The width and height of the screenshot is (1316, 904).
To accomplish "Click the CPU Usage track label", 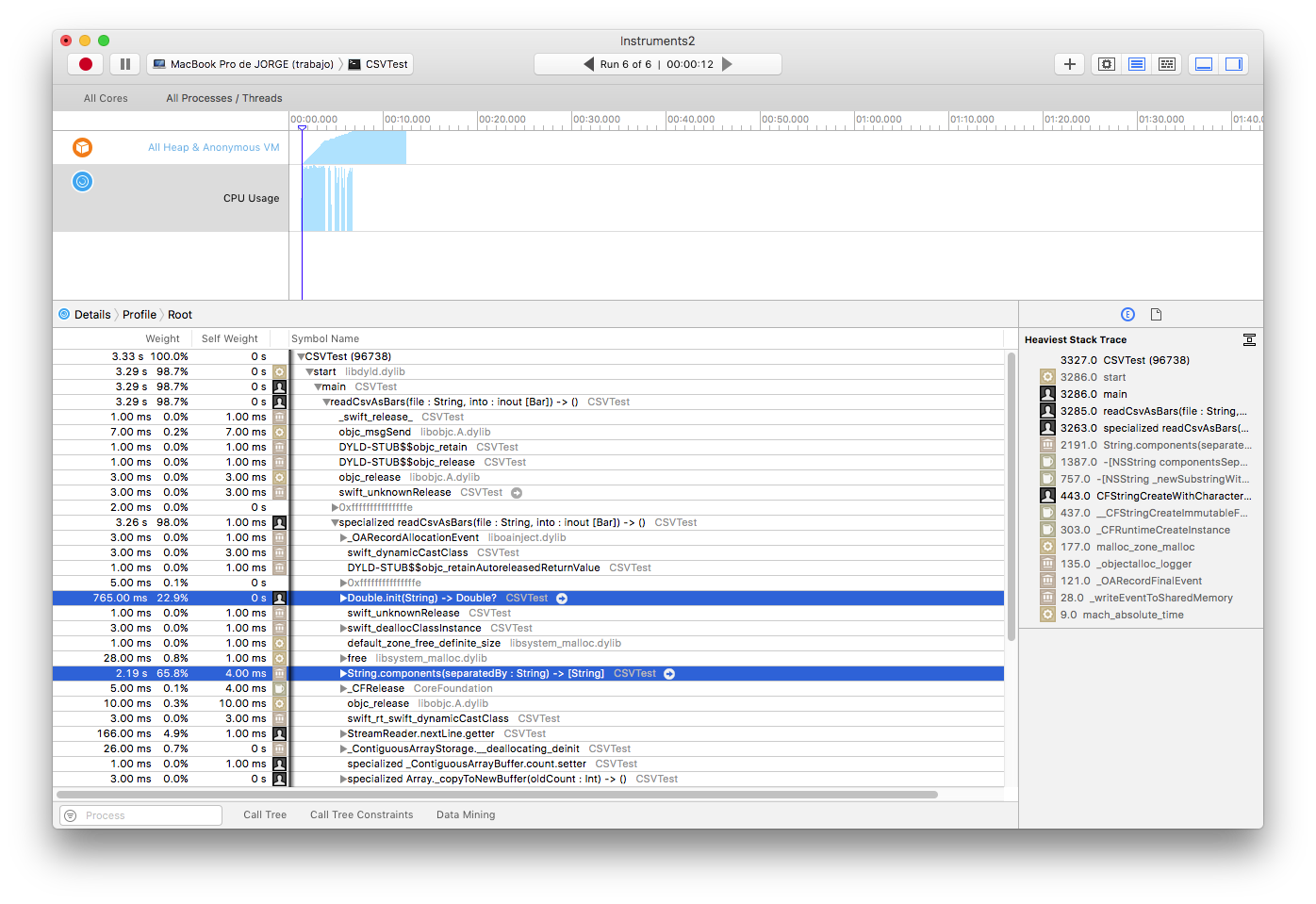I will (x=252, y=198).
